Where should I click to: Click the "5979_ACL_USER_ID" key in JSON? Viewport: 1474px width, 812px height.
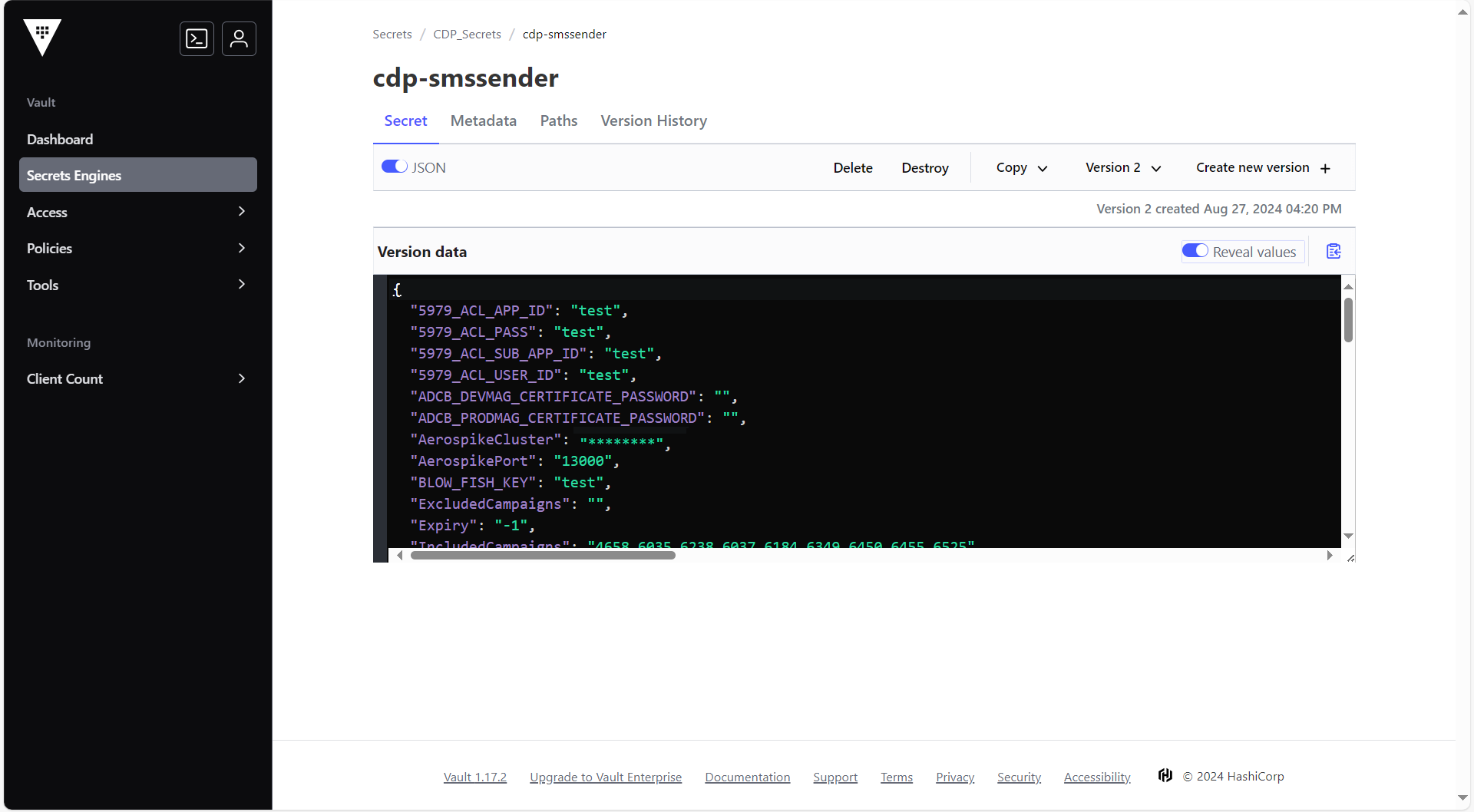pos(485,375)
